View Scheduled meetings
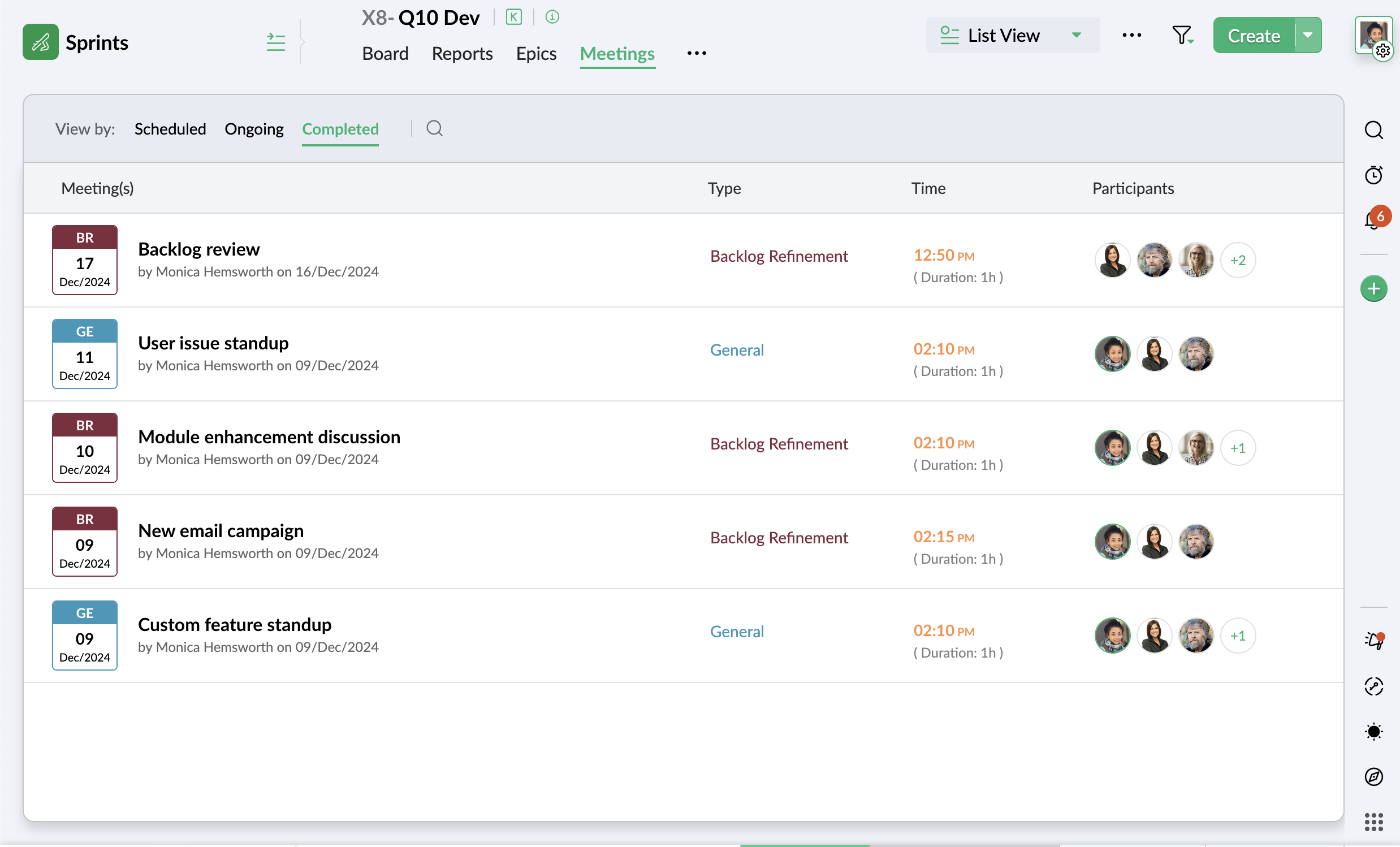The height and width of the screenshot is (847, 1400). pos(170,129)
